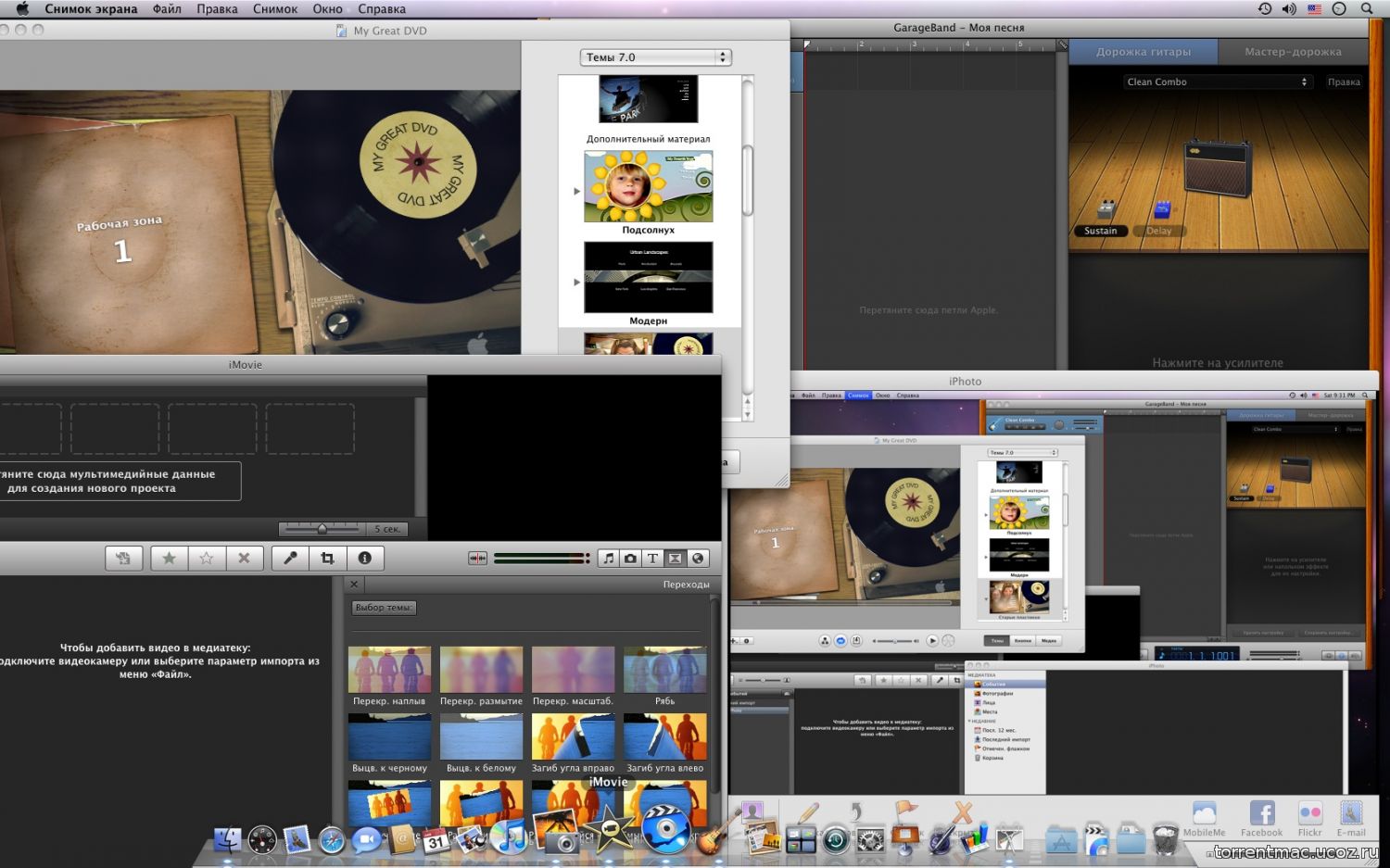Open the Справка menu
Image resolution: width=1390 pixels, height=868 pixels.
pos(382,9)
